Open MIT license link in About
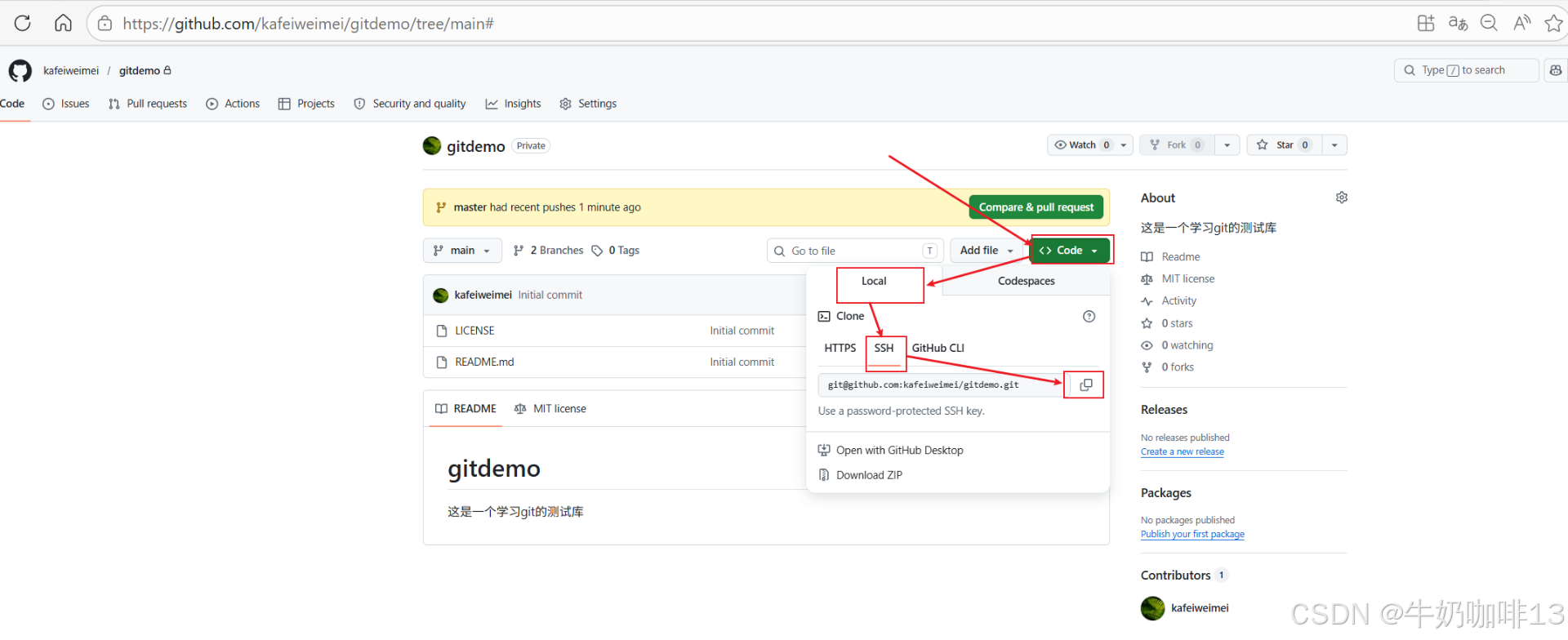 point(1188,278)
